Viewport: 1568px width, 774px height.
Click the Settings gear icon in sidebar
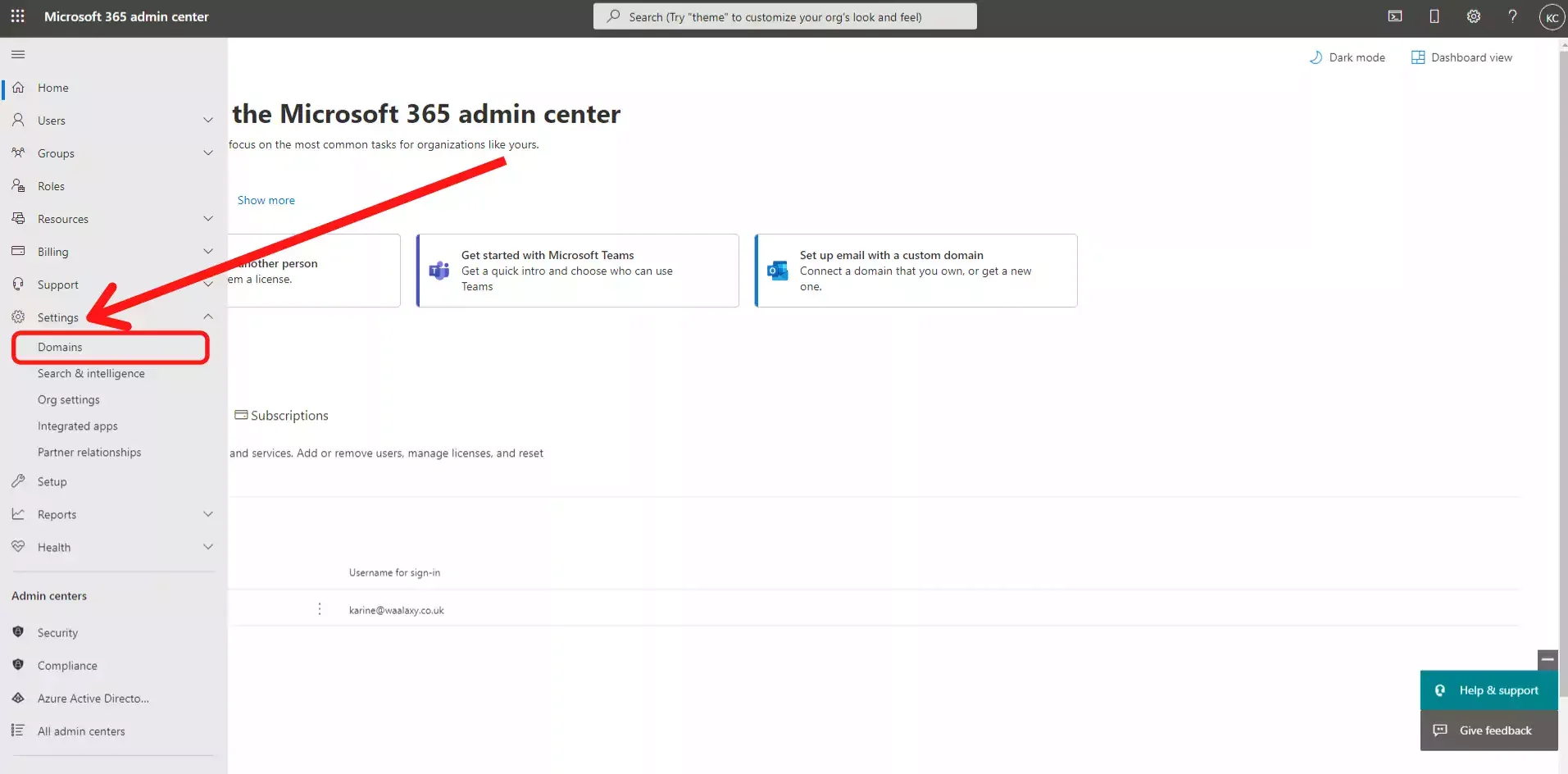tap(18, 317)
